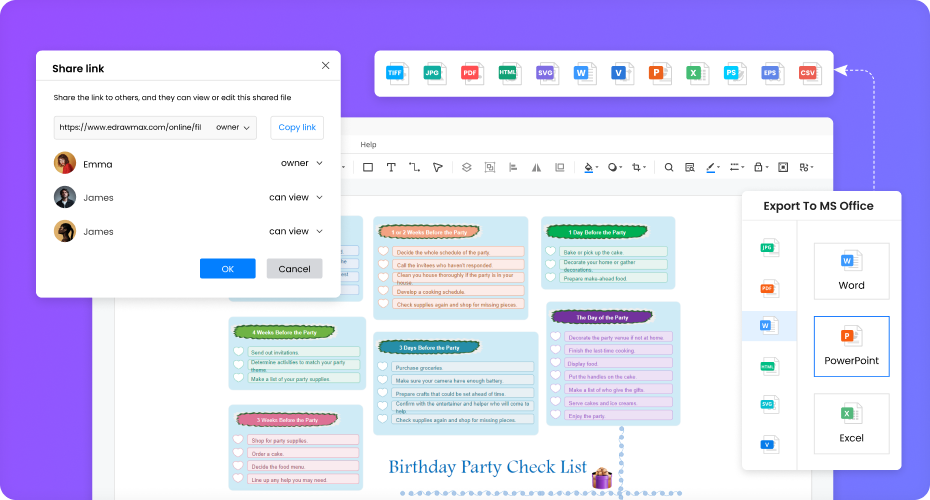Open the fill color bucket picker
This screenshot has height=500, width=930.
tap(589, 167)
